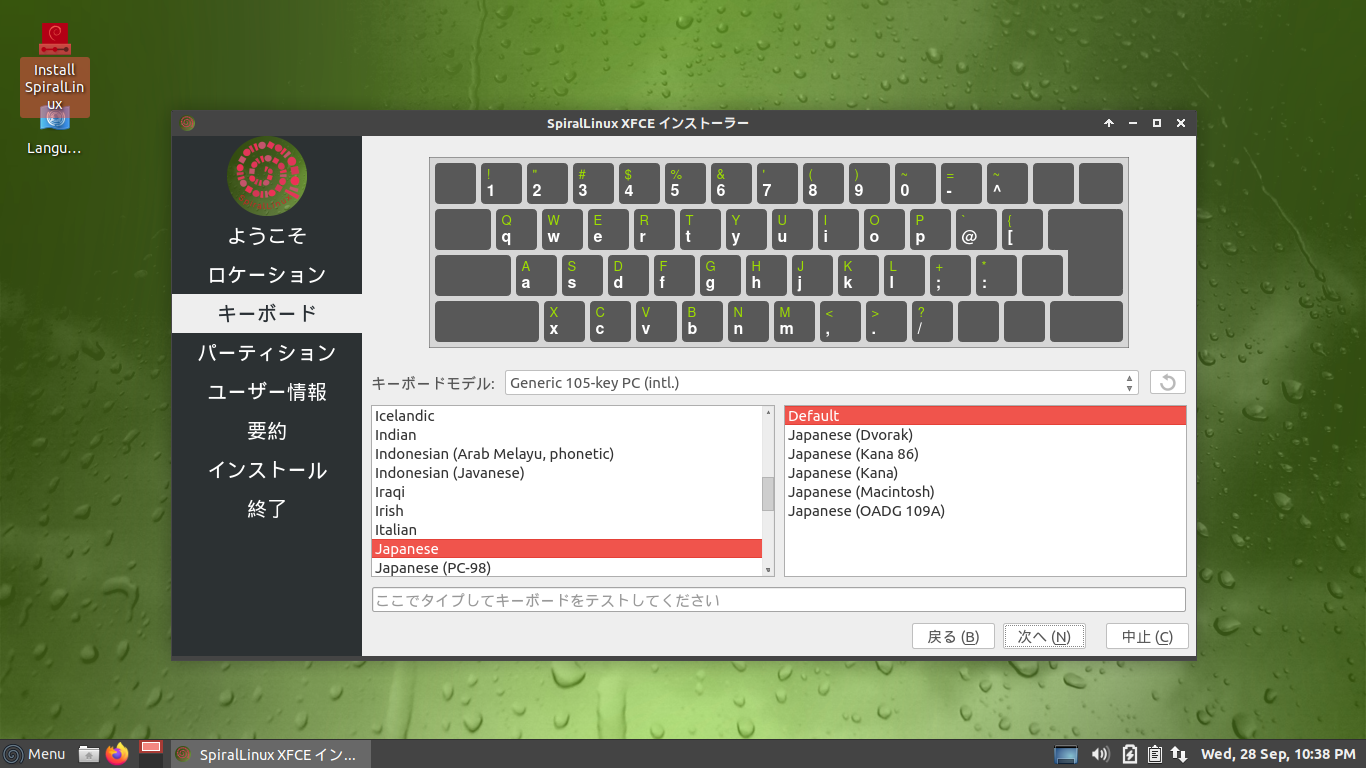Select the ユーザー情報 step in the sidebar
The width and height of the screenshot is (1366, 768).
(x=267, y=392)
